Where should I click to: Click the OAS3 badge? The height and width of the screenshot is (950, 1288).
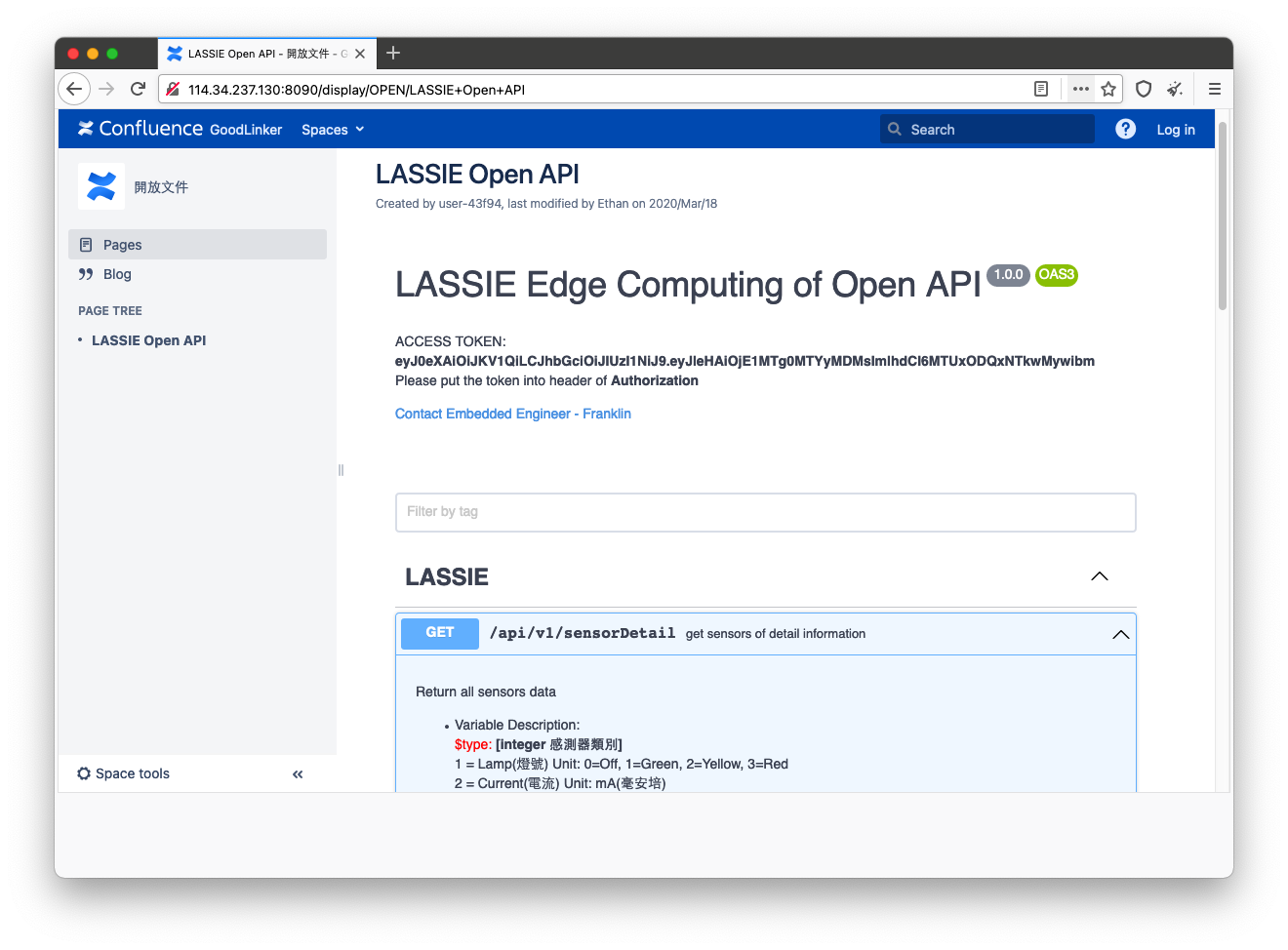click(x=1056, y=275)
